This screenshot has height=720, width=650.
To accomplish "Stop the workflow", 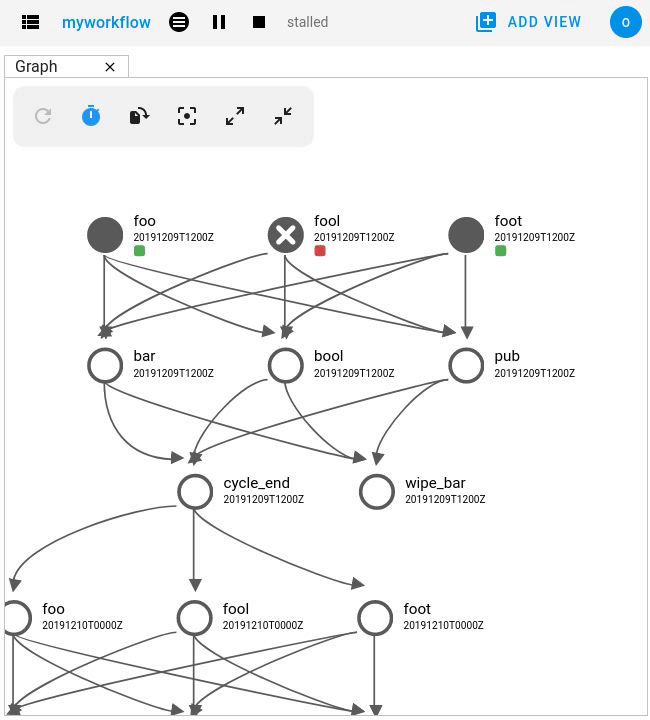I will (259, 22).
